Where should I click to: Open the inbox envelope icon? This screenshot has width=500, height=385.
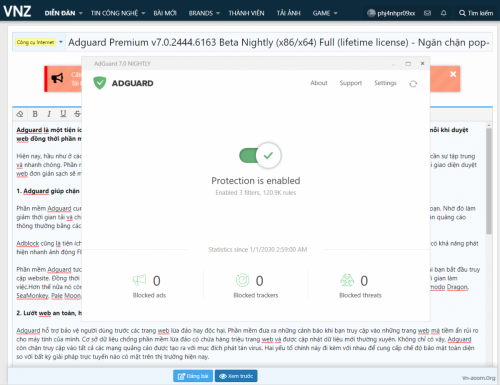click(x=427, y=13)
